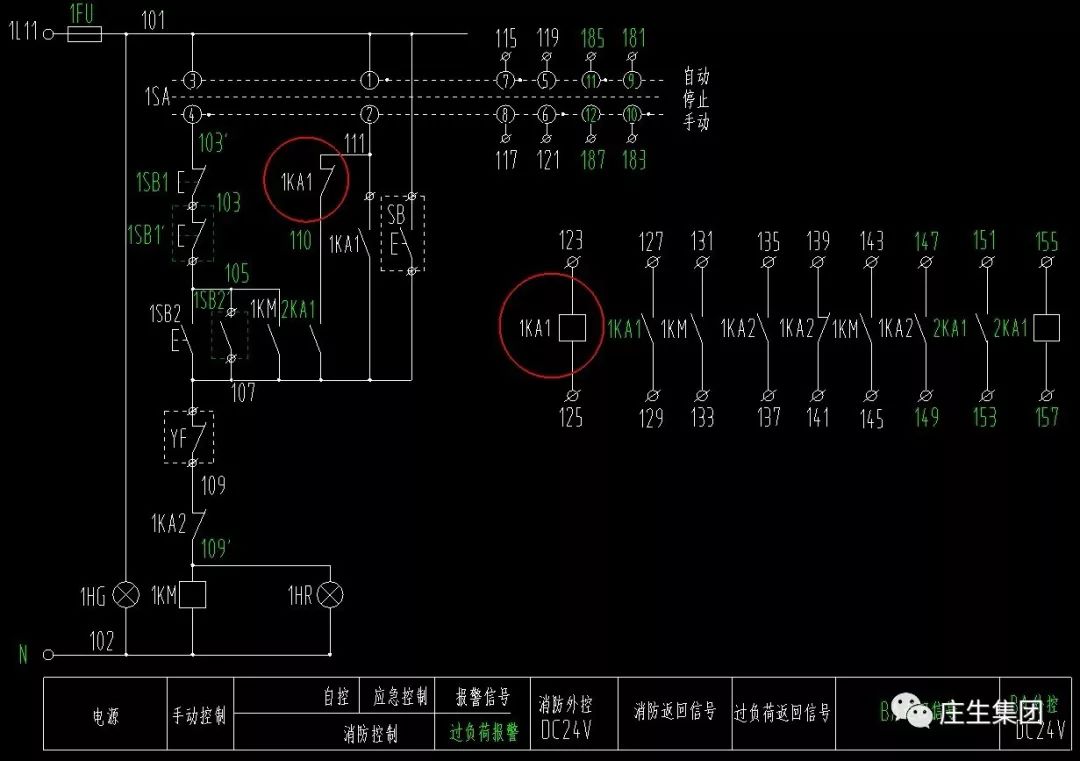Click terminal number 127
Viewport: 1080px width, 761px height.
coord(651,242)
